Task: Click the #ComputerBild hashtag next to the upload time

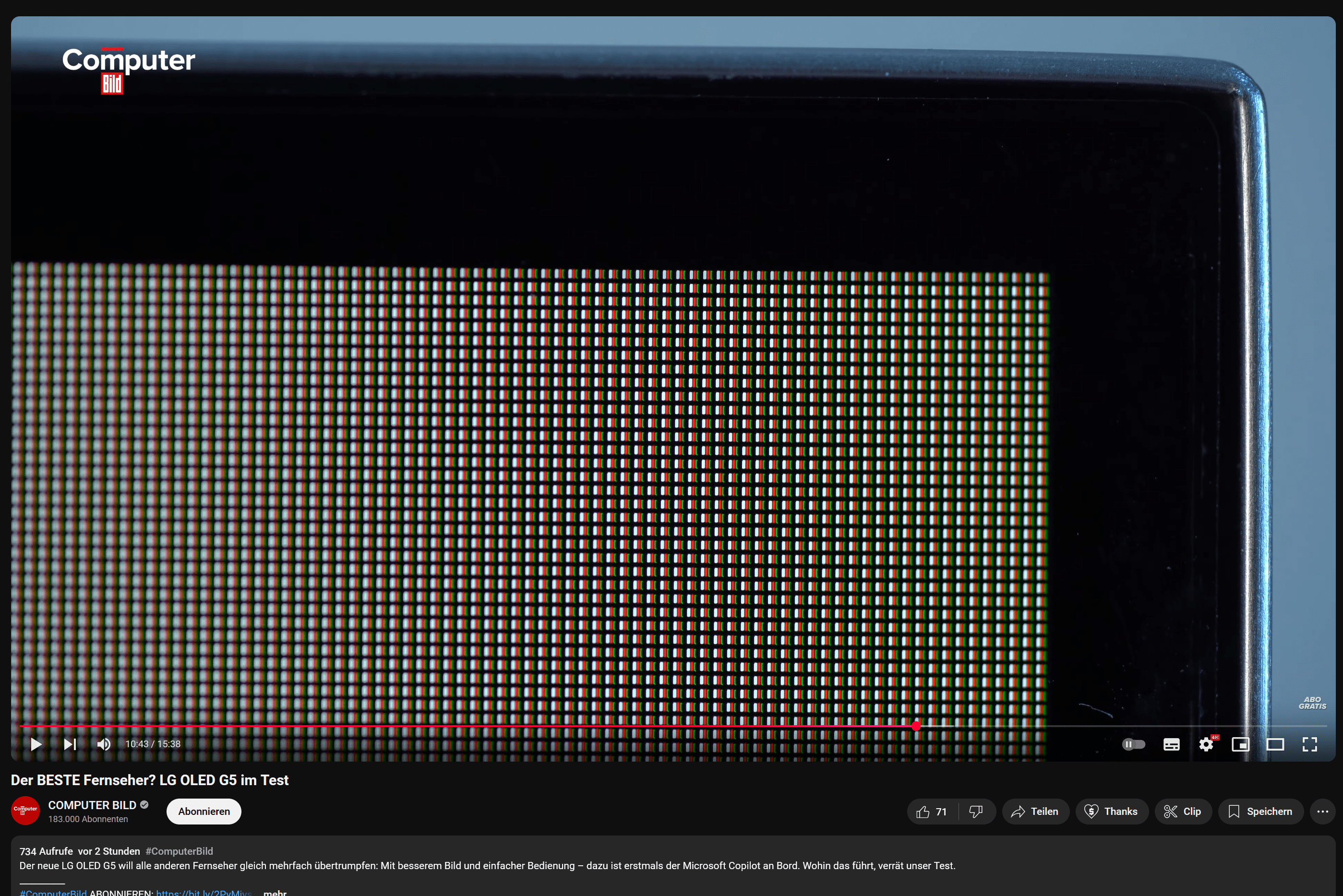Action: click(x=180, y=851)
